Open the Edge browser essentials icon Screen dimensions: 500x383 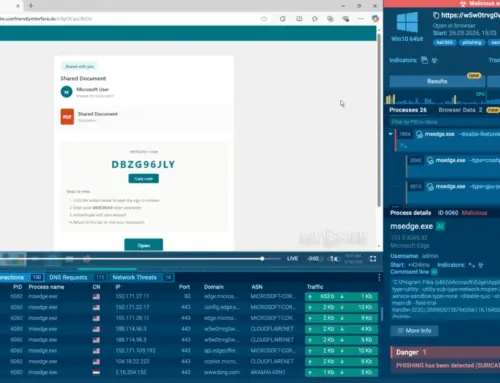(346, 19)
